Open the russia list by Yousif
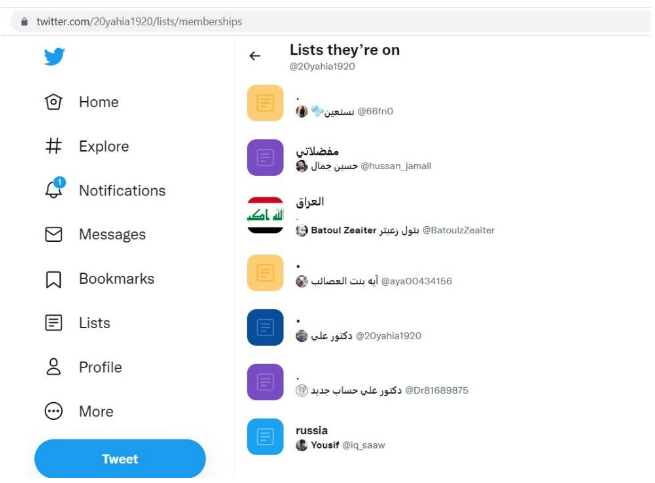 click(x=447, y=437)
